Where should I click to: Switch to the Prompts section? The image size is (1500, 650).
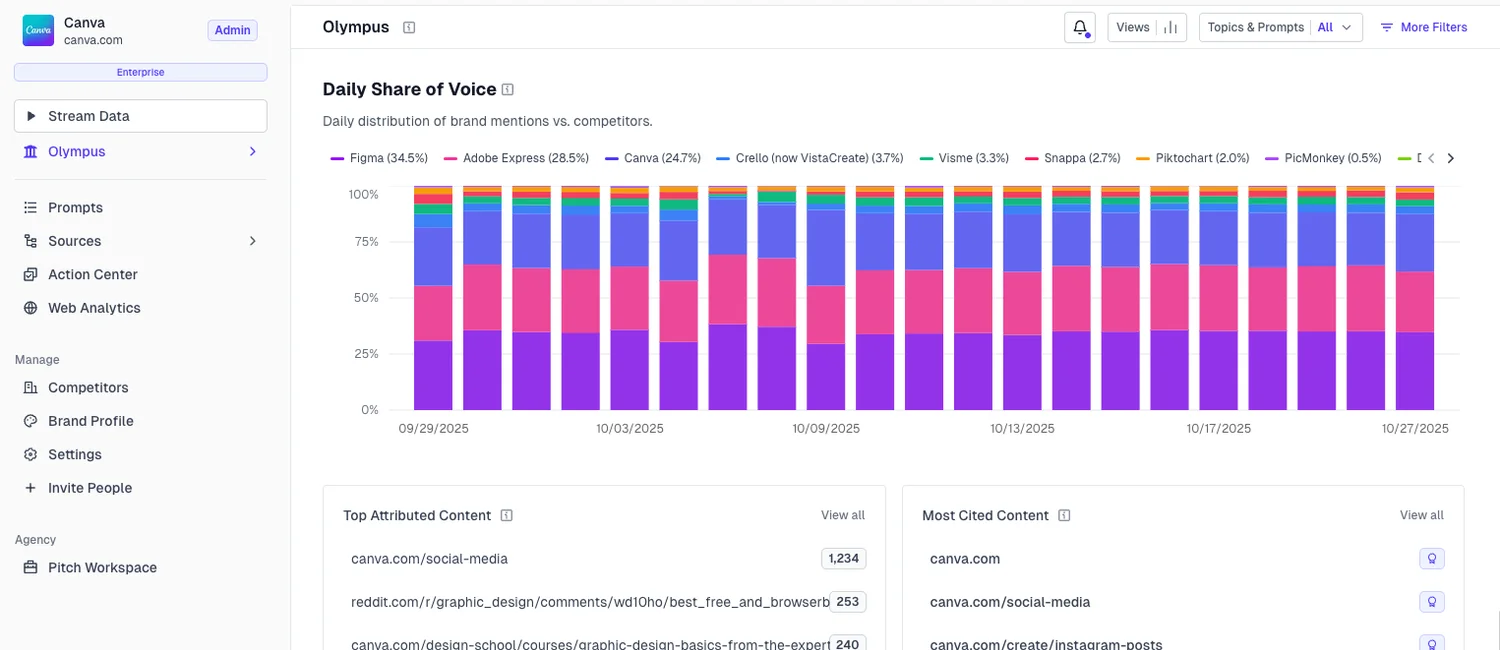[75, 207]
